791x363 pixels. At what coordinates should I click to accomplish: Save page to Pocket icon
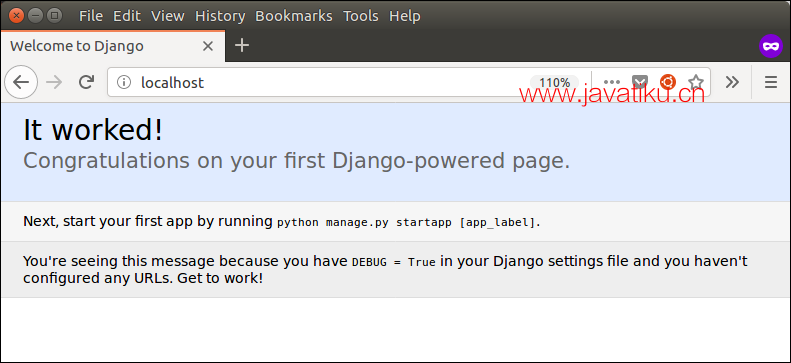click(640, 82)
